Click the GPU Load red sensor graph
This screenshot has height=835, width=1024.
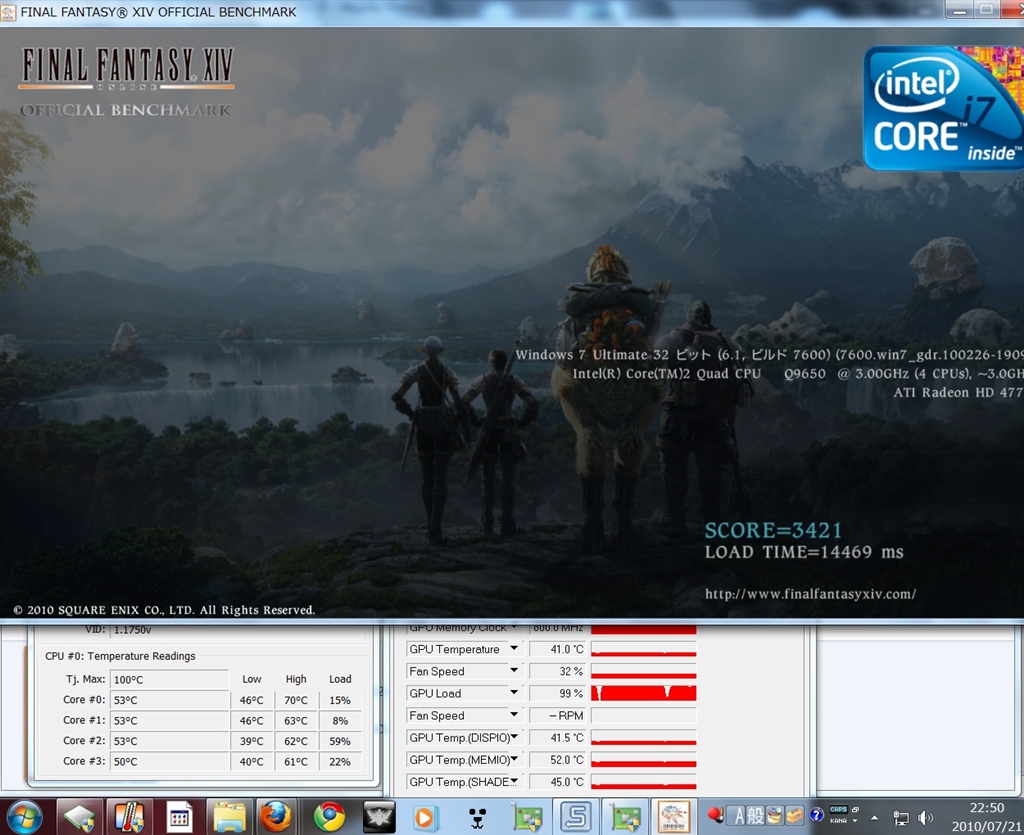tap(644, 693)
